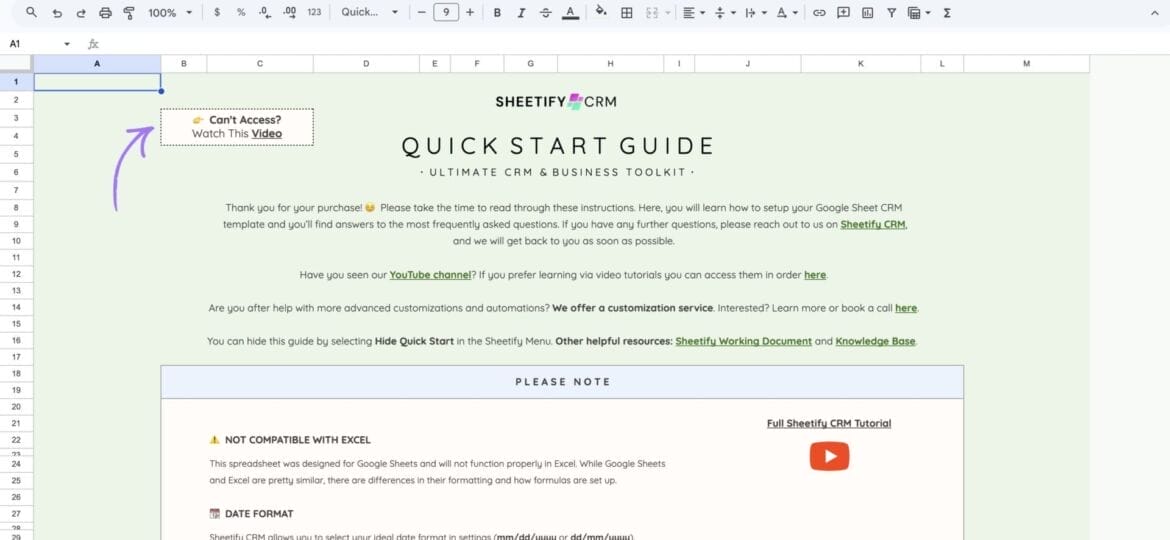Print the spreadsheet

click(x=105, y=13)
